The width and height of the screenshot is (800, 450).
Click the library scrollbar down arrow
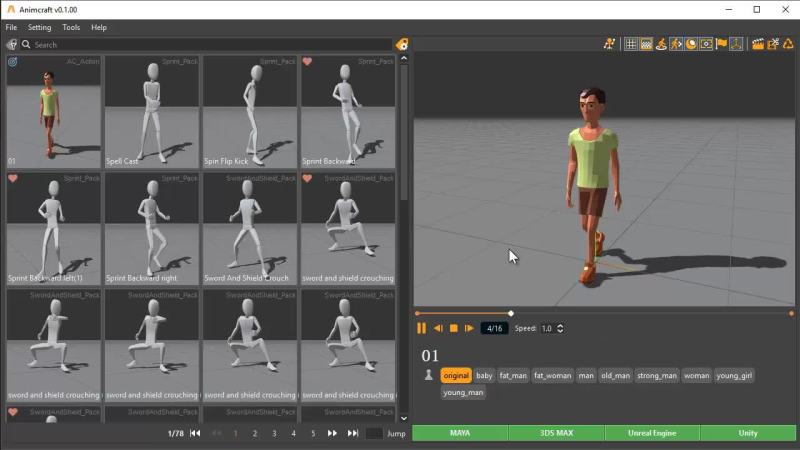[x=404, y=418]
